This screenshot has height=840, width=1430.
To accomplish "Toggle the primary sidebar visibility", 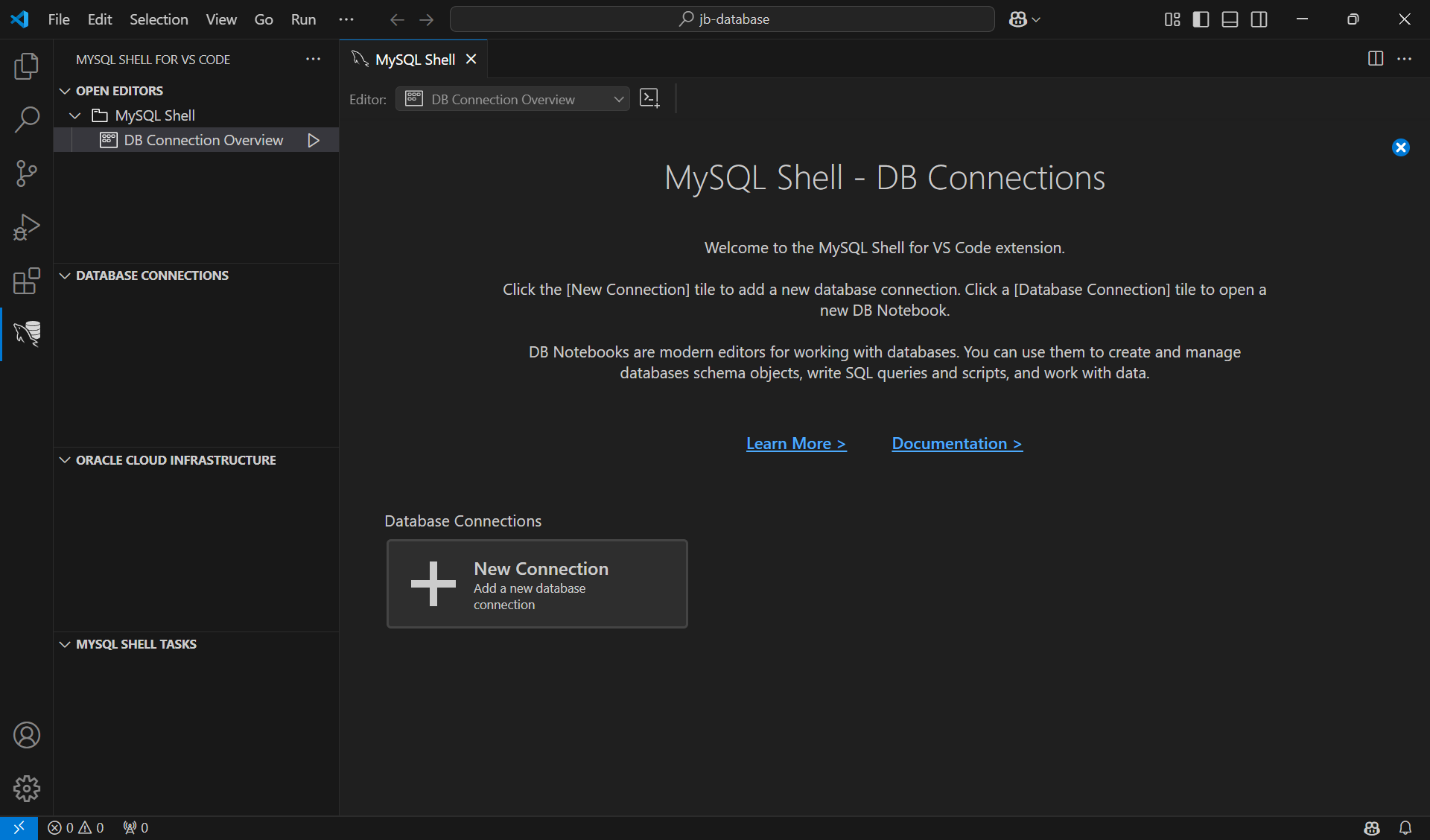I will click(x=1201, y=19).
